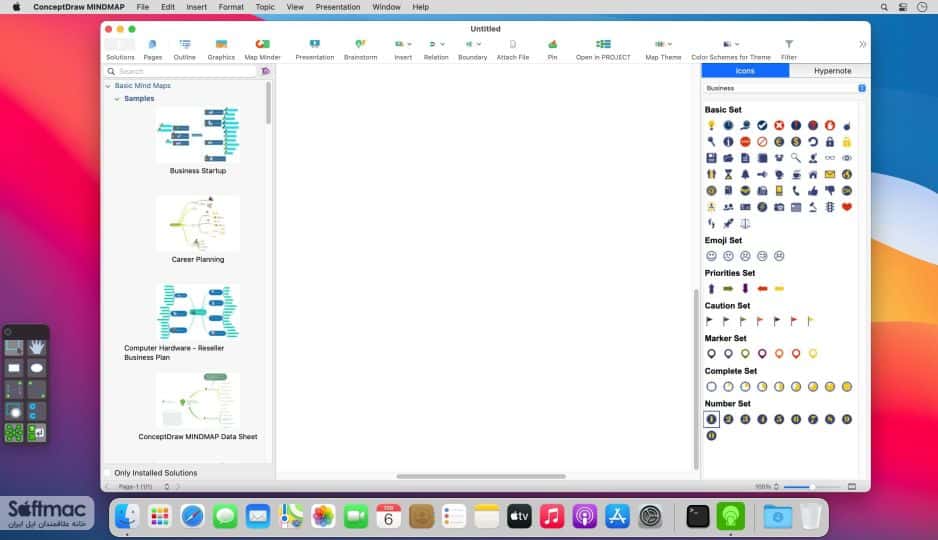The height and width of the screenshot is (540, 938).
Task: Select the red X icon in Basic Set
Action: pos(779,126)
